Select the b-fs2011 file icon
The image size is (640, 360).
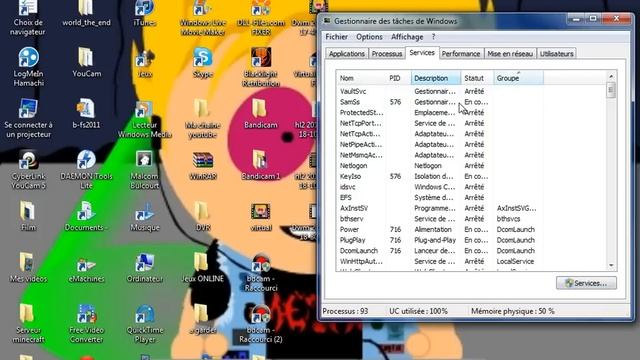[x=86, y=113]
